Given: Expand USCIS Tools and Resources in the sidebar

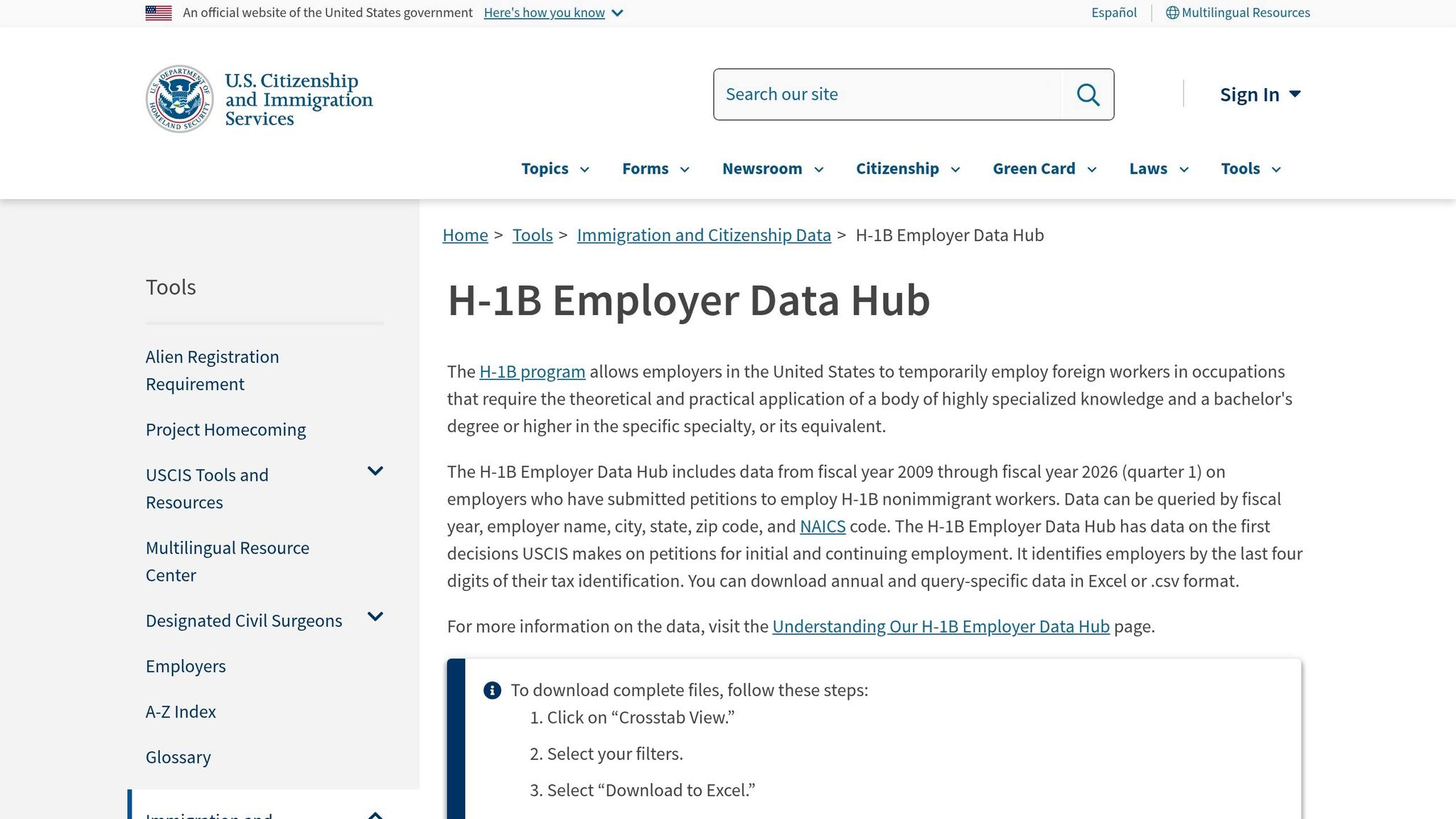Looking at the screenshot, I should (x=375, y=471).
